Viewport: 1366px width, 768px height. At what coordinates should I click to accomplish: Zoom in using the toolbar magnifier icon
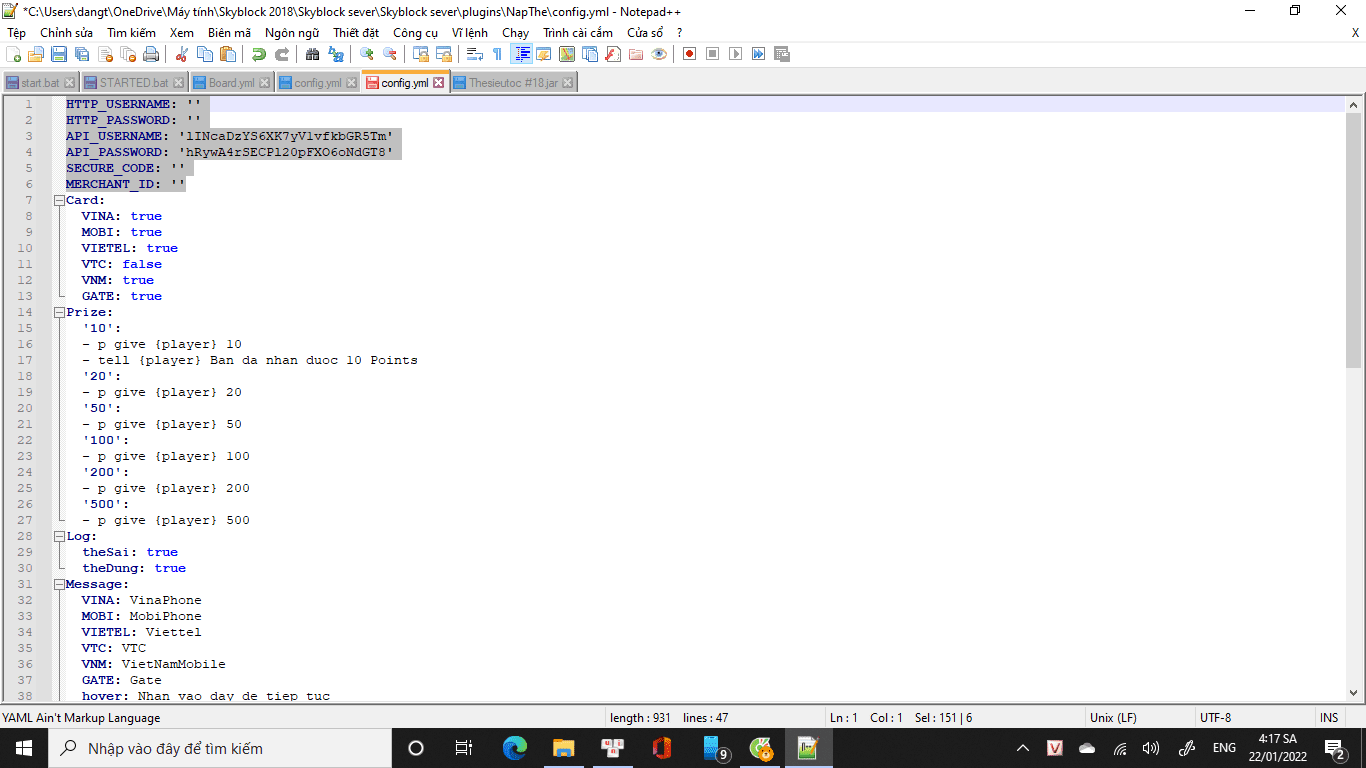point(367,54)
